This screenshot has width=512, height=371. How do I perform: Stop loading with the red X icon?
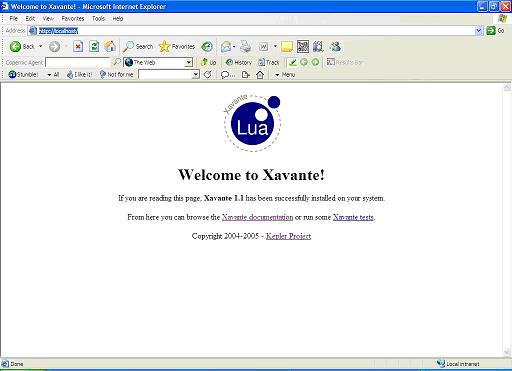(78, 46)
